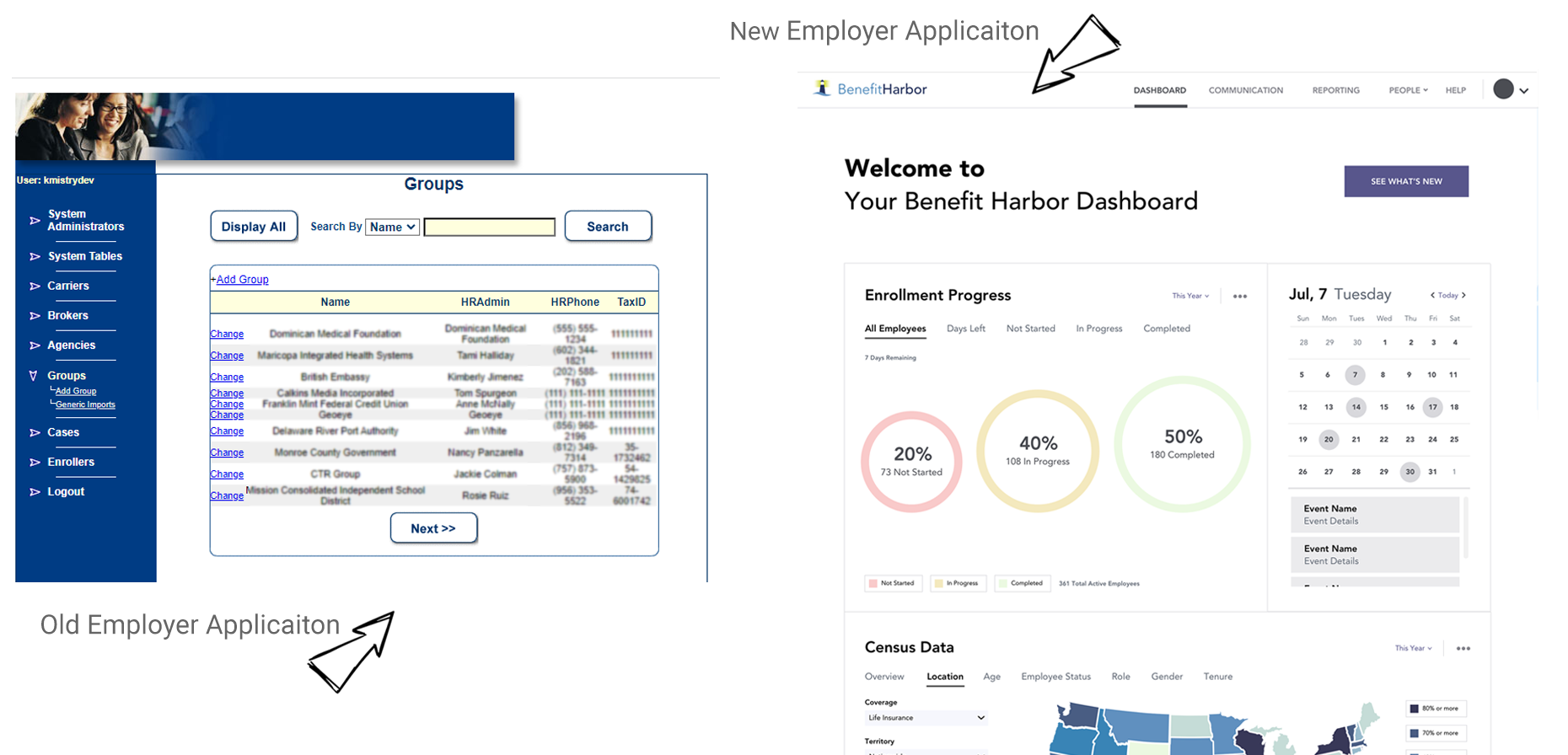Click the Cases arrow icon
Screen dimensions: 1568x755
coord(35,432)
